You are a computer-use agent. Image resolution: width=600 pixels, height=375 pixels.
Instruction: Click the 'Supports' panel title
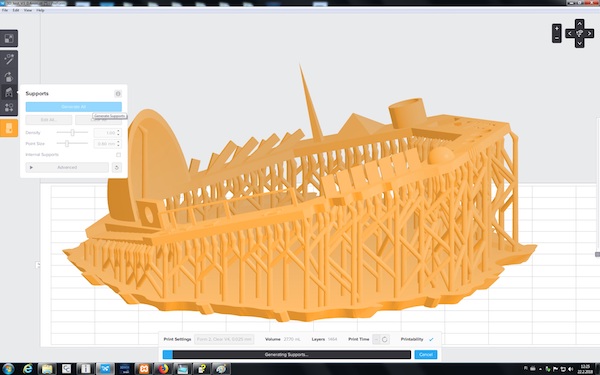[37, 94]
